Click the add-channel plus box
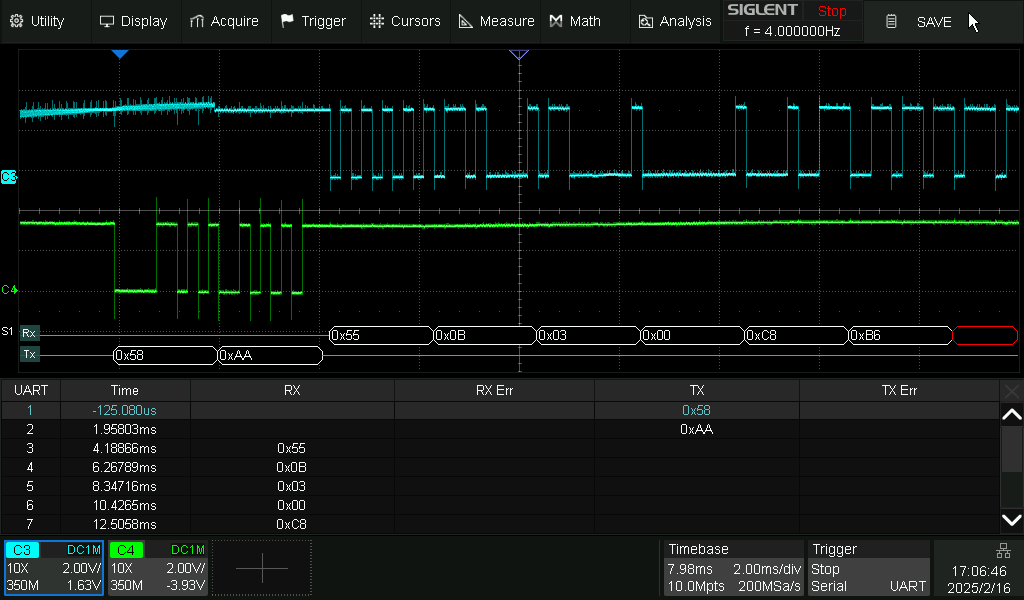 [261, 568]
